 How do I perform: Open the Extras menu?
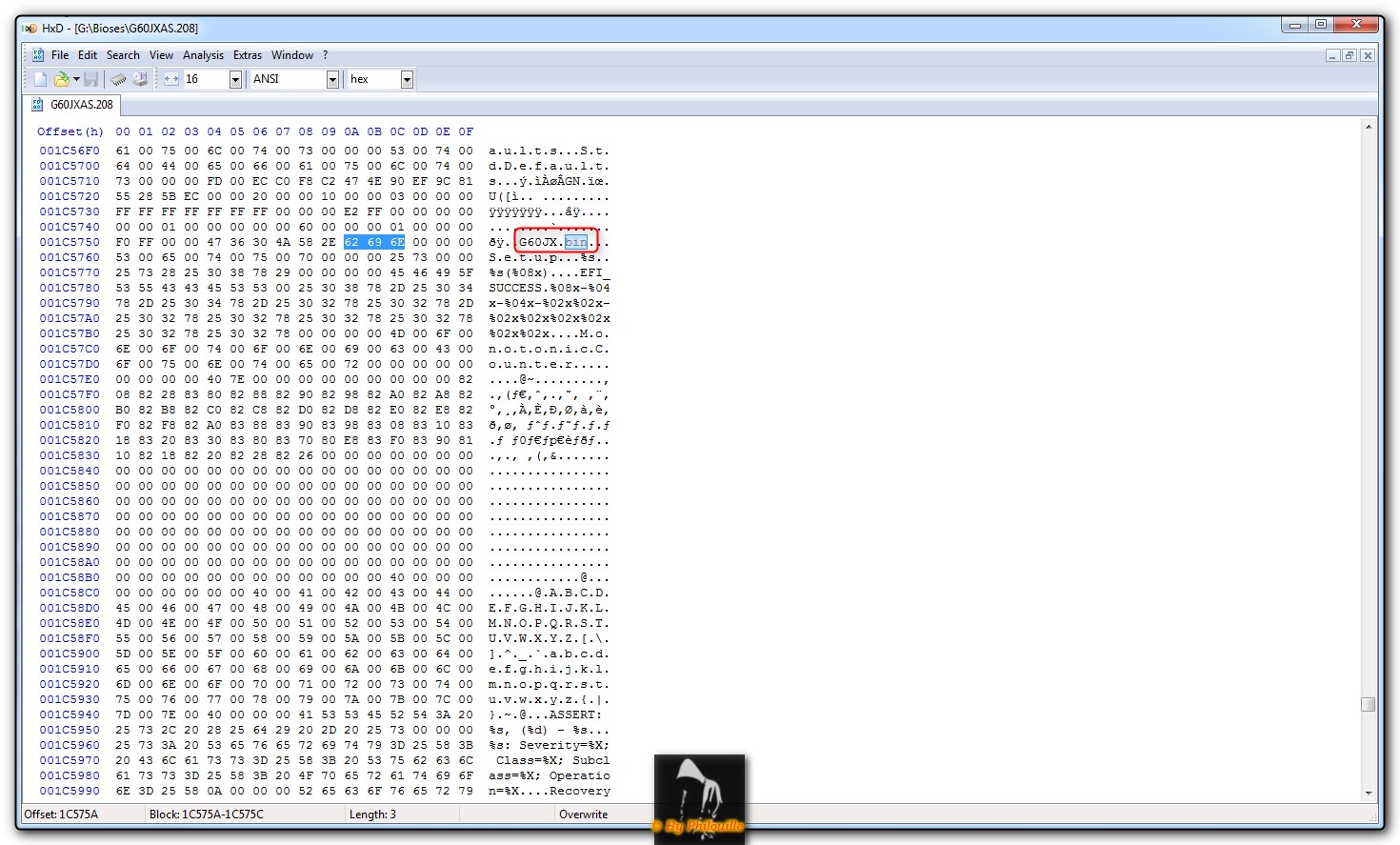click(x=248, y=55)
